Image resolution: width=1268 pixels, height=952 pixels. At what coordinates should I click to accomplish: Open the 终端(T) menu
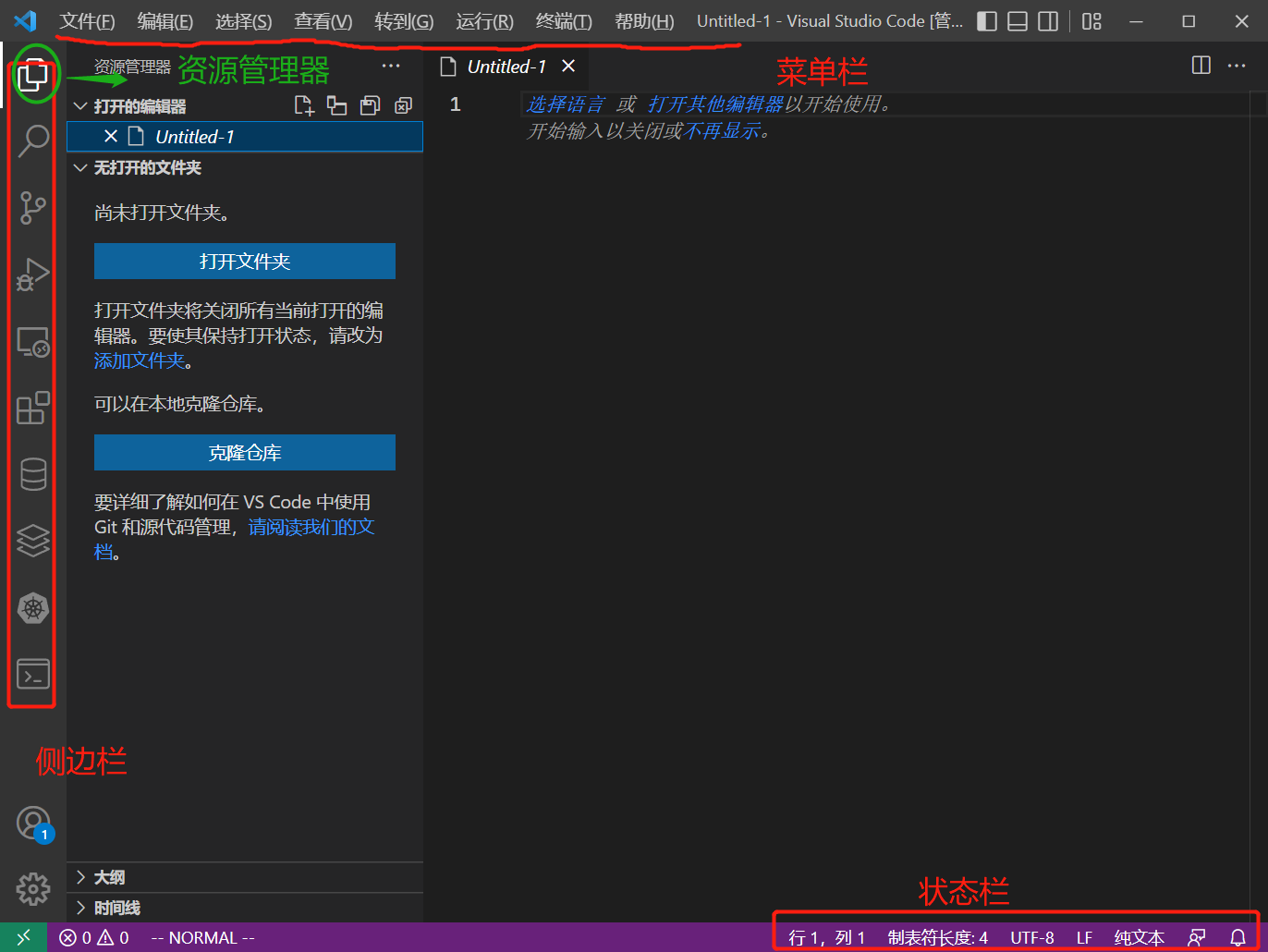pyautogui.click(x=564, y=21)
